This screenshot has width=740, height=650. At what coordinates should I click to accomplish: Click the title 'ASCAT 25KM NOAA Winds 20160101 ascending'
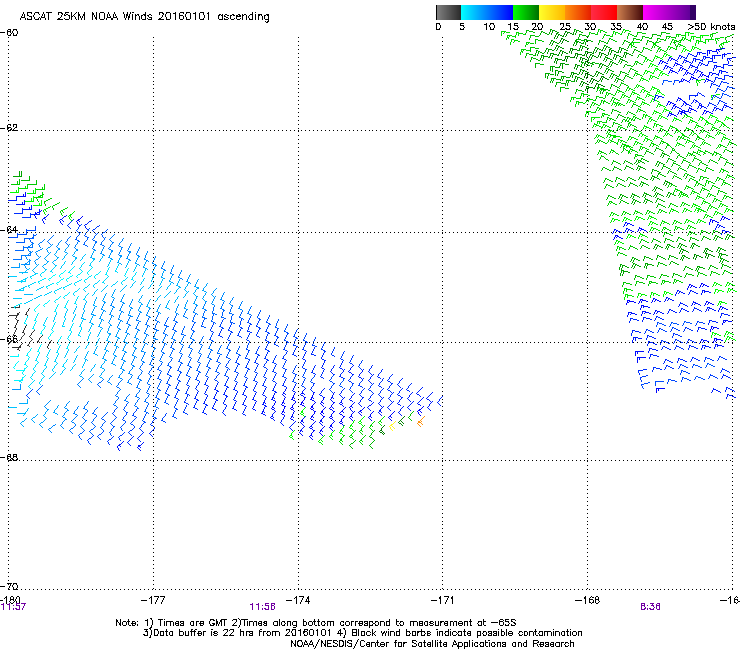coord(144,17)
